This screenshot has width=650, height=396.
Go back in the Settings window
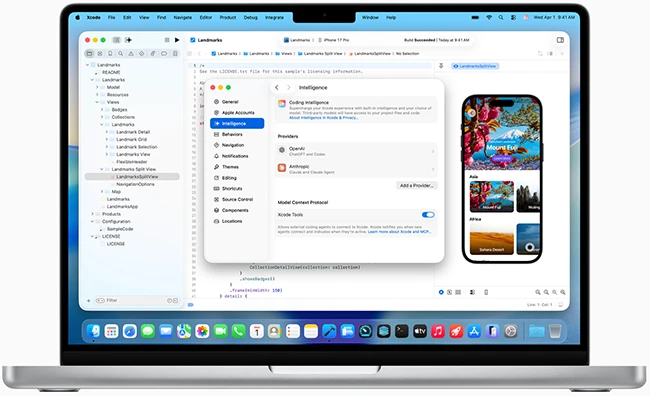(277, 87)
